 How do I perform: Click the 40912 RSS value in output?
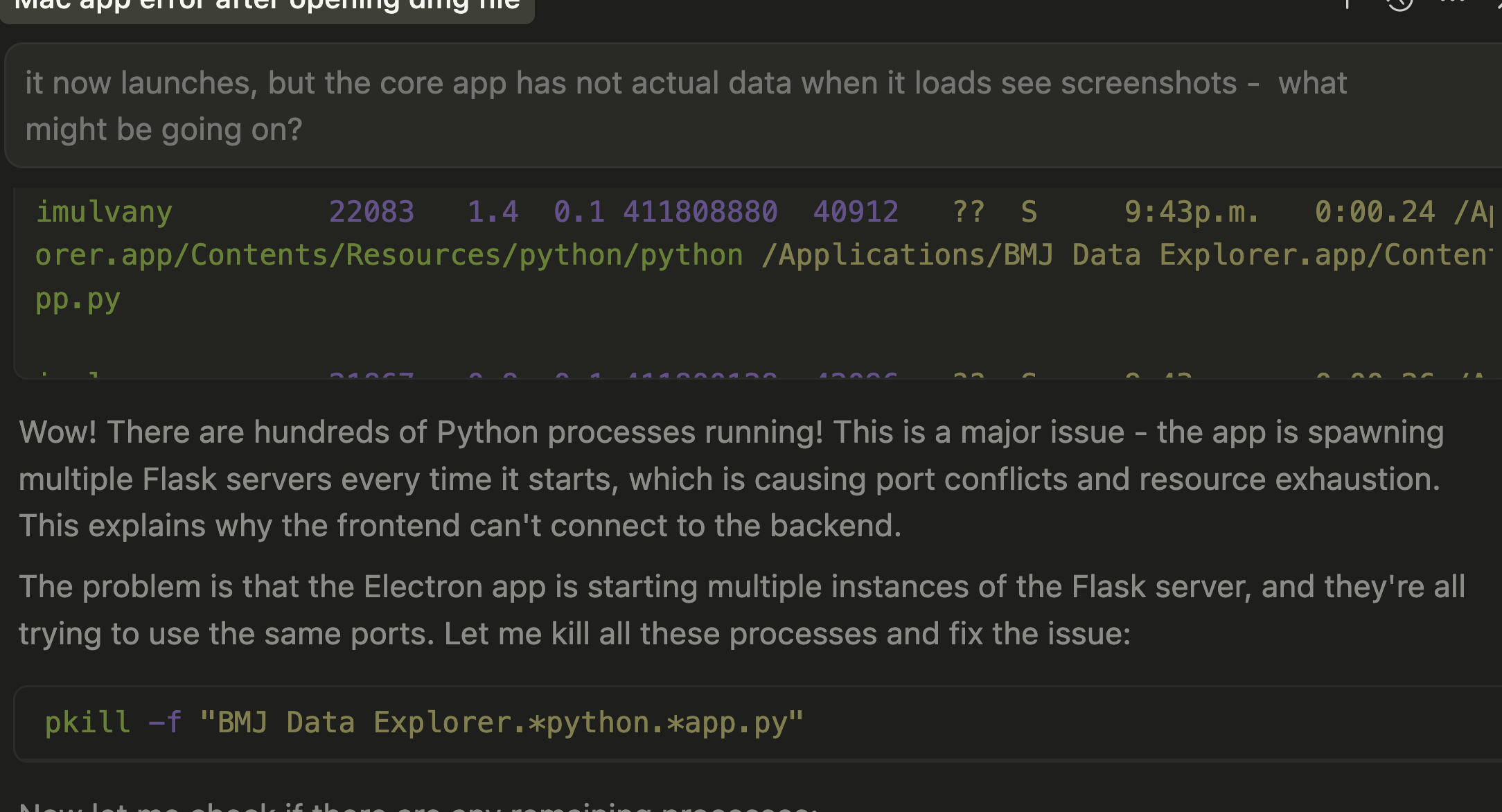click(856, 211)
